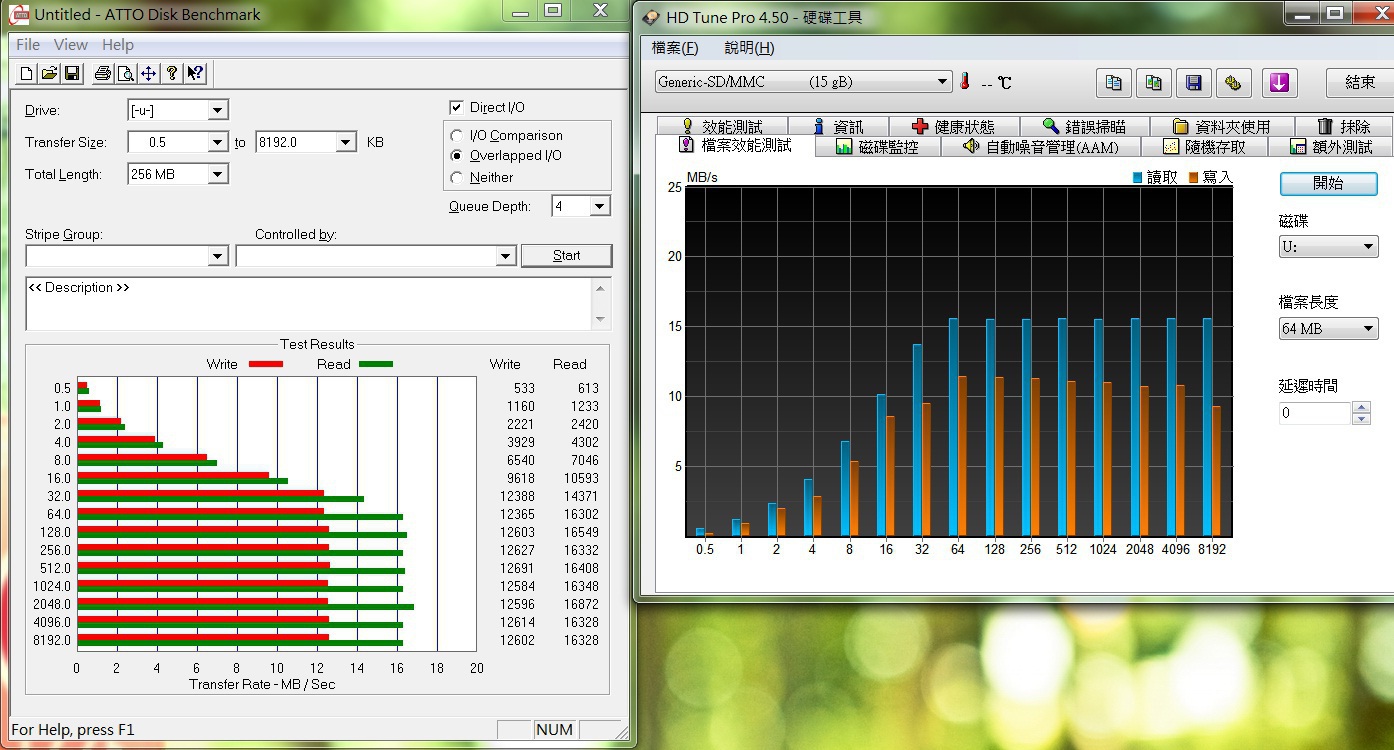1394x750 pixels.
Task: Click the Start button in ATTO
Action: 566,255
